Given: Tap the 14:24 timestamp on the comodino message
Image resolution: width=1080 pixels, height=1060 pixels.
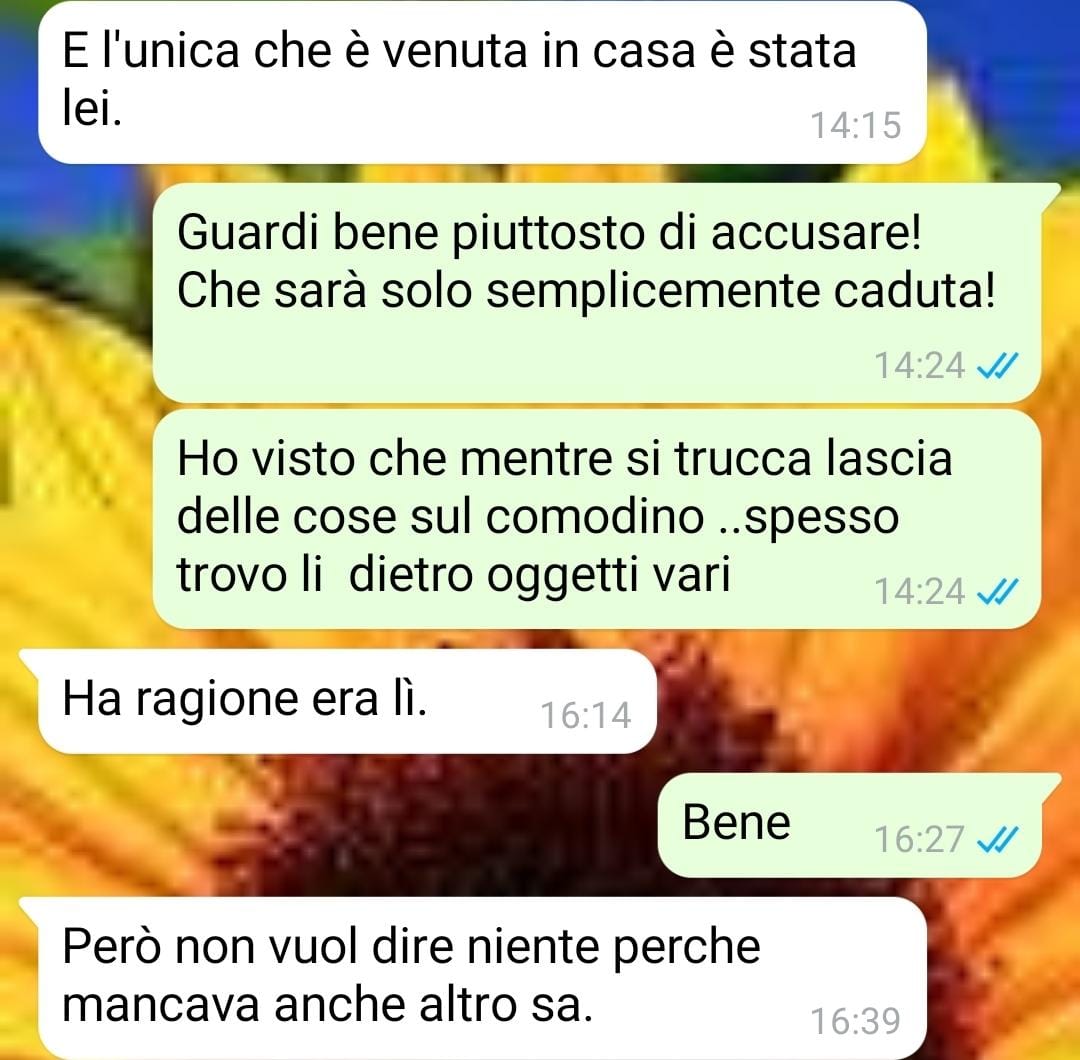Looking at the screenshot, I should 919,591.
